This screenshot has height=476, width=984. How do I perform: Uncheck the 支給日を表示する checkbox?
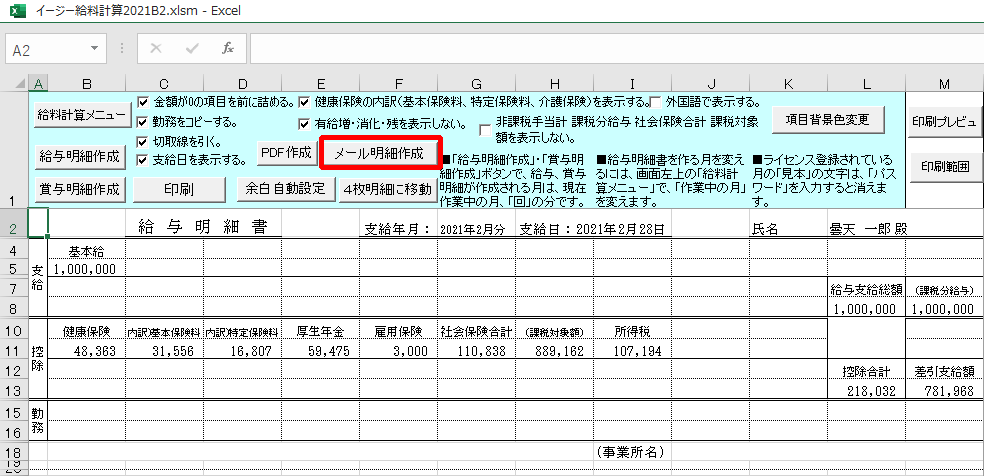[143, 159]
